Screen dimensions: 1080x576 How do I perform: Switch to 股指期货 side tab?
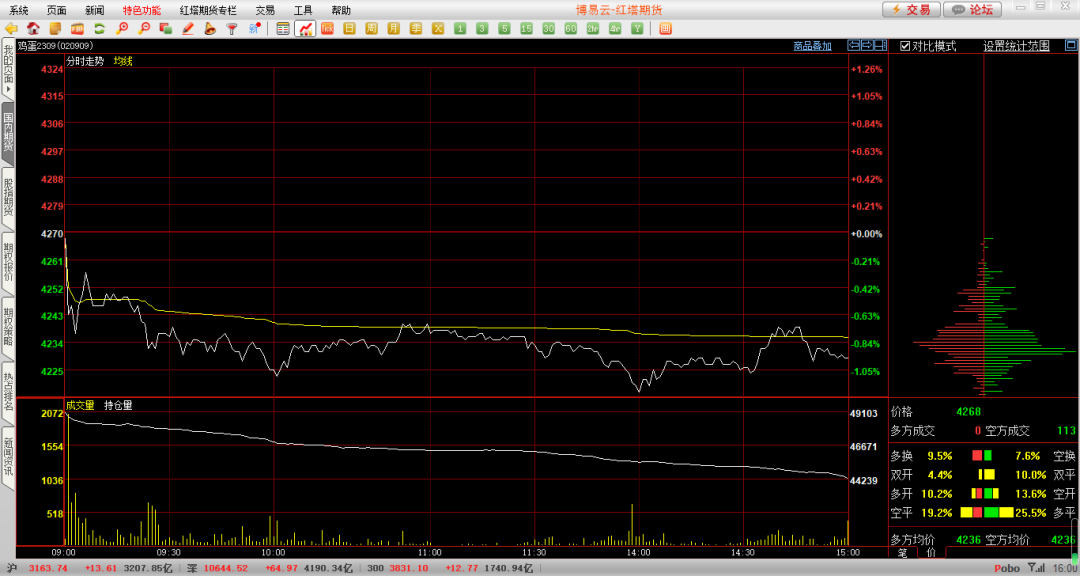[8, 197]
